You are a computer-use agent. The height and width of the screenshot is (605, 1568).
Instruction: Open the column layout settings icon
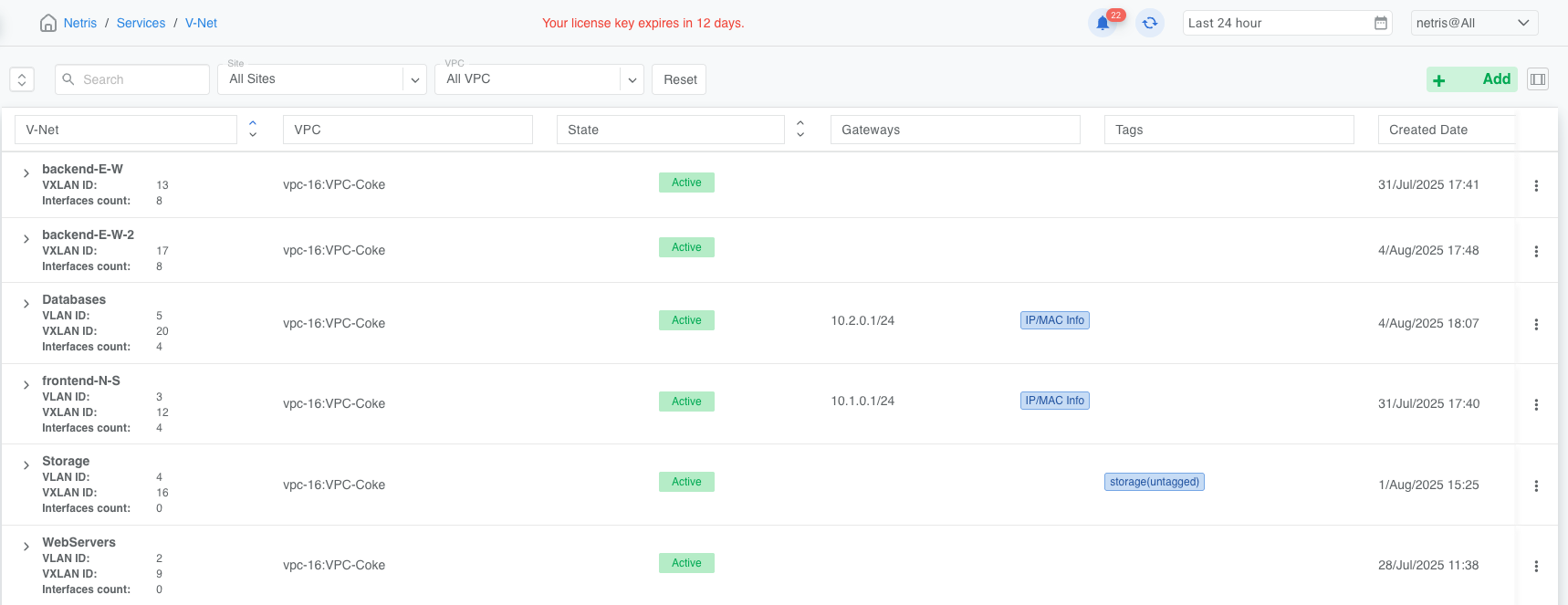[x=1538, y=79]
